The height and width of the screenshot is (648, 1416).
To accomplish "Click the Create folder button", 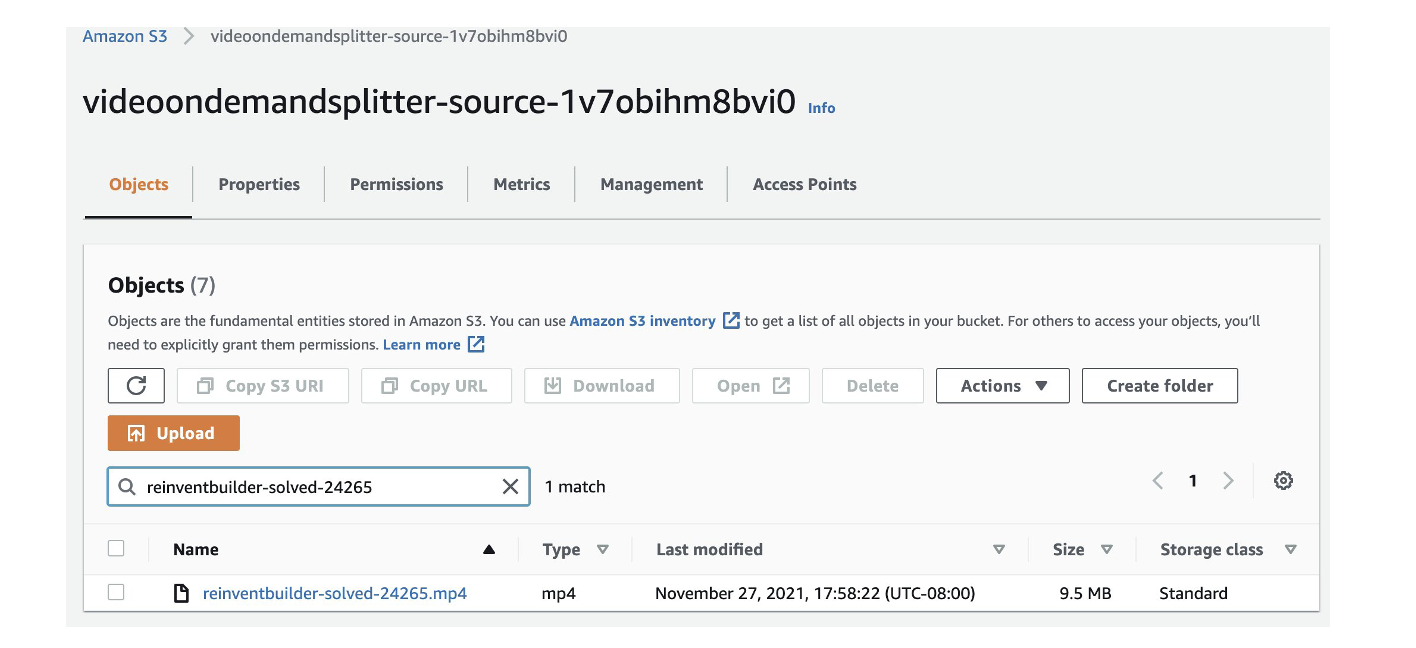I will (x=1160, y=386).
